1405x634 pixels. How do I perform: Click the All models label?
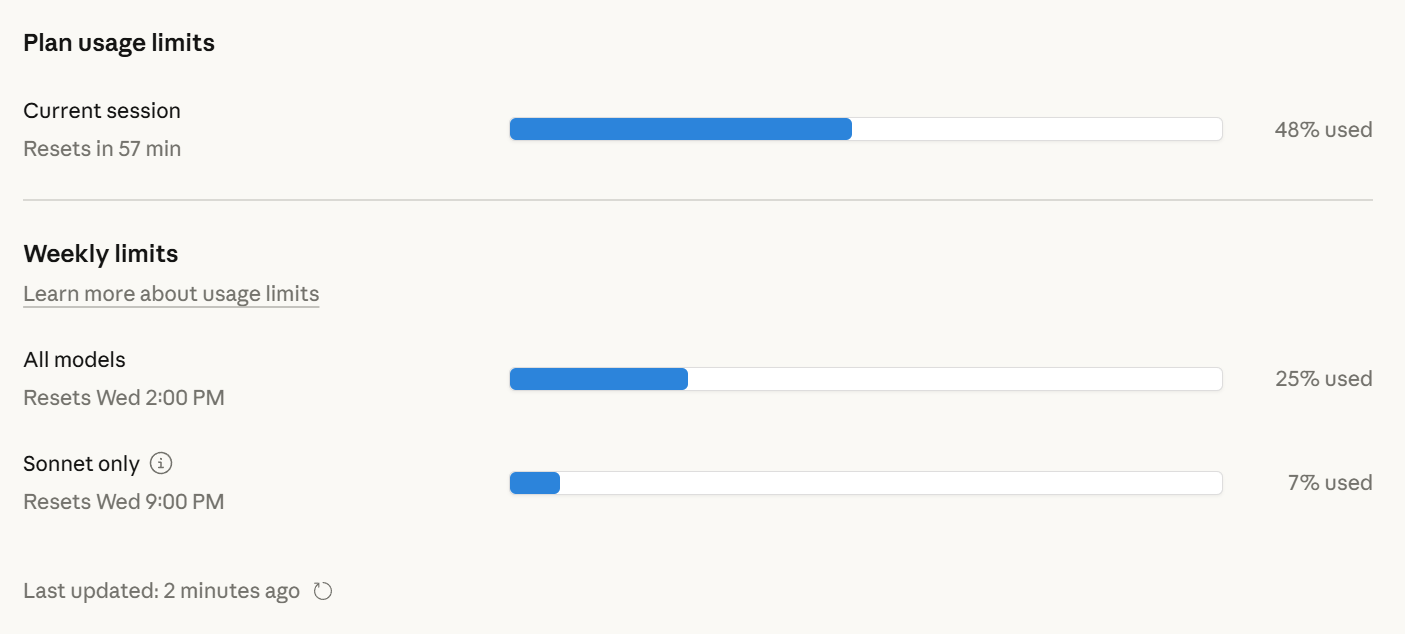tap(75, 360)
